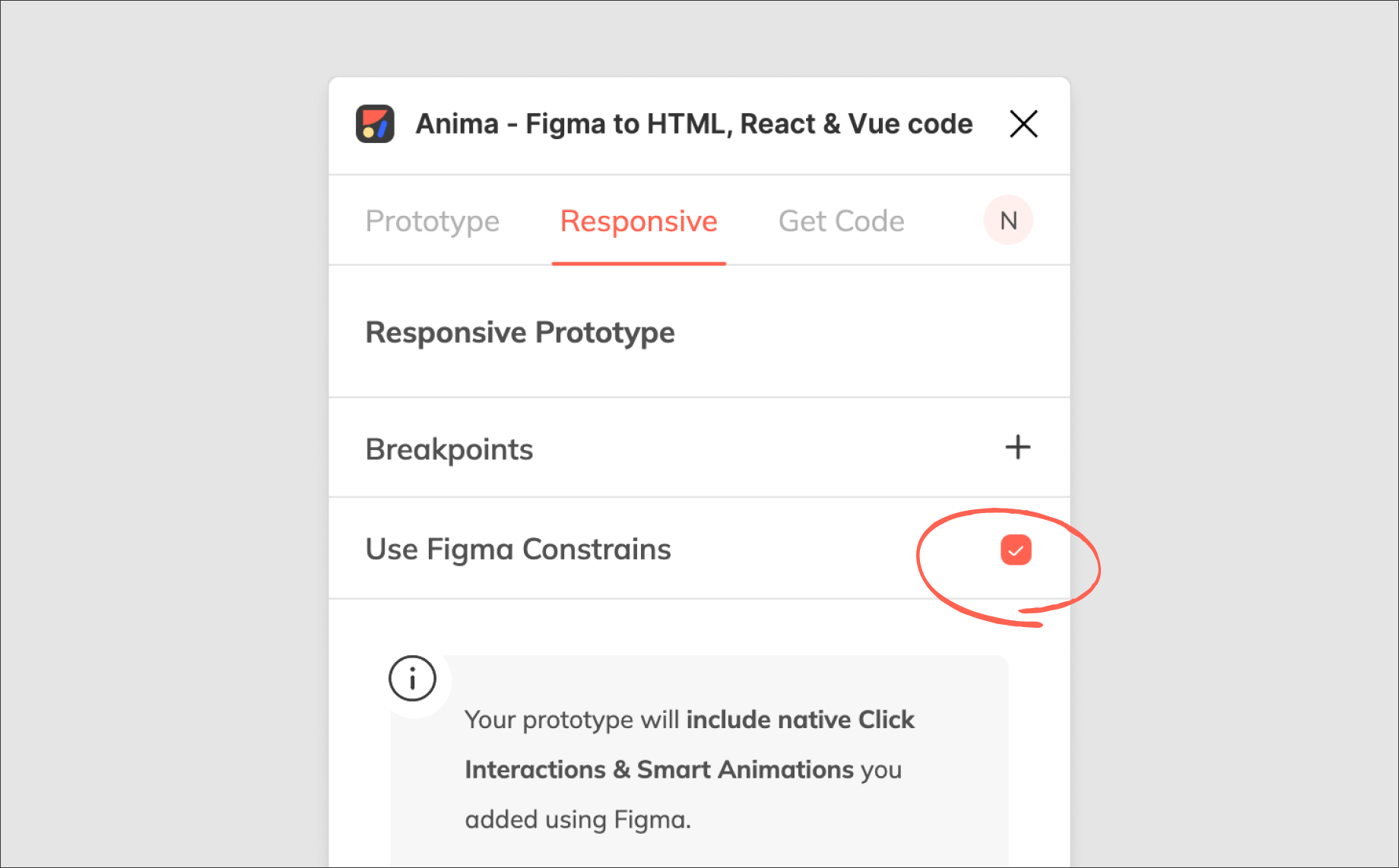
Task: Add a breakpoint with the plus icon
Action: 1017,448
